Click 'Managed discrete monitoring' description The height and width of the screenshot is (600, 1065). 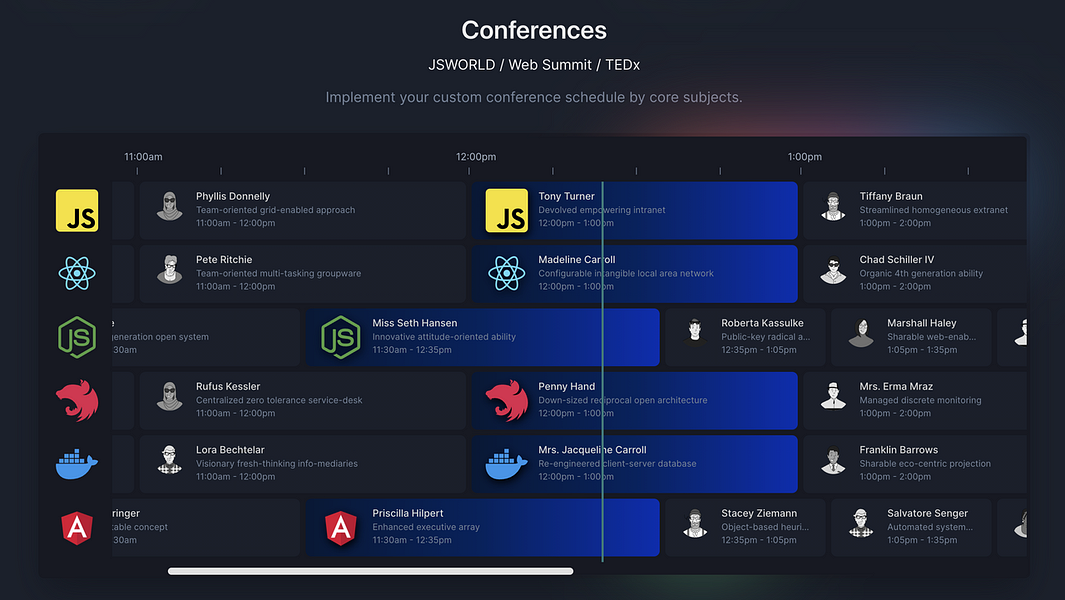click(x=920, y=400)
